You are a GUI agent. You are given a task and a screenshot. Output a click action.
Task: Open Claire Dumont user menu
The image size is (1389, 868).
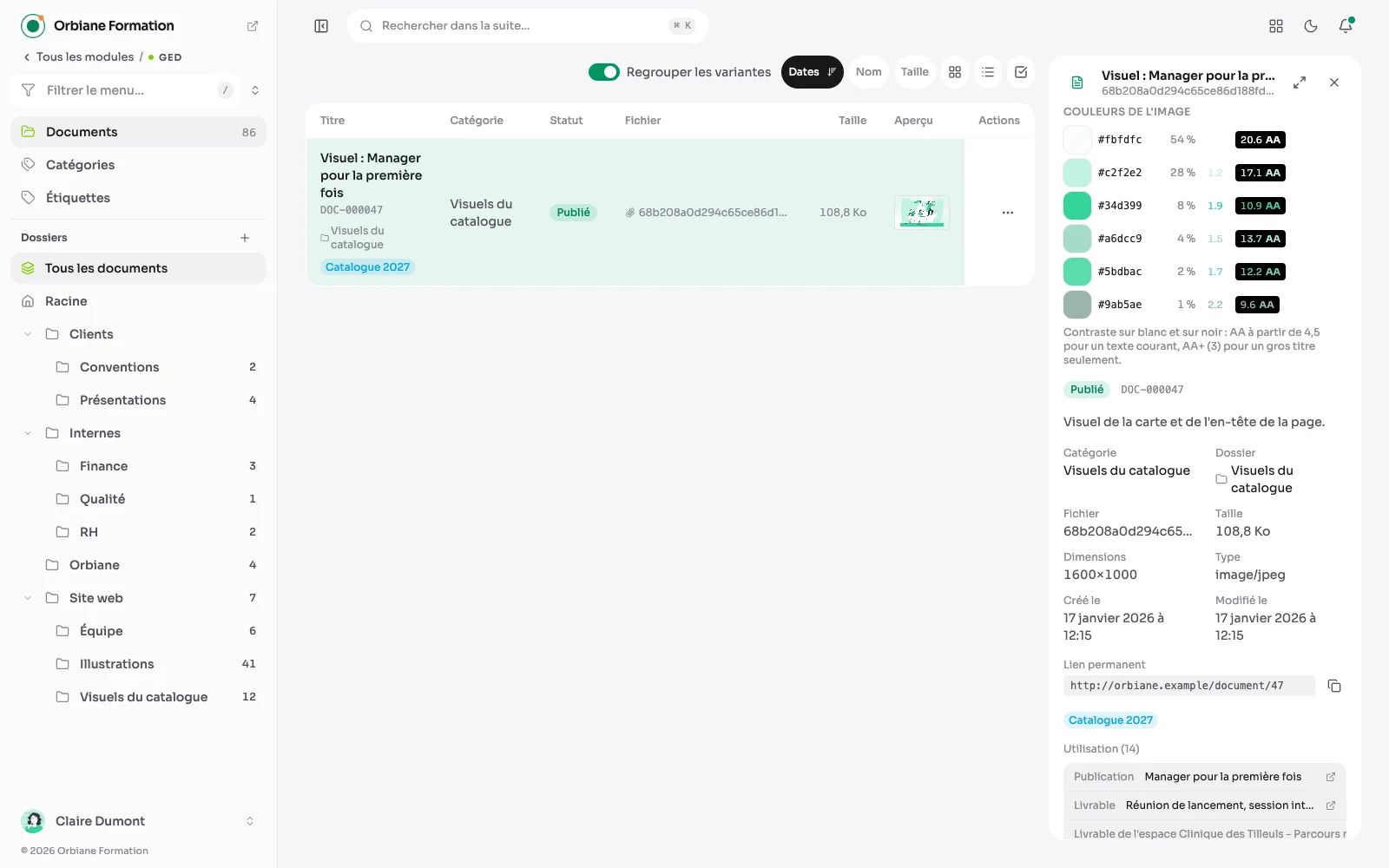click(x=139, y=821)
